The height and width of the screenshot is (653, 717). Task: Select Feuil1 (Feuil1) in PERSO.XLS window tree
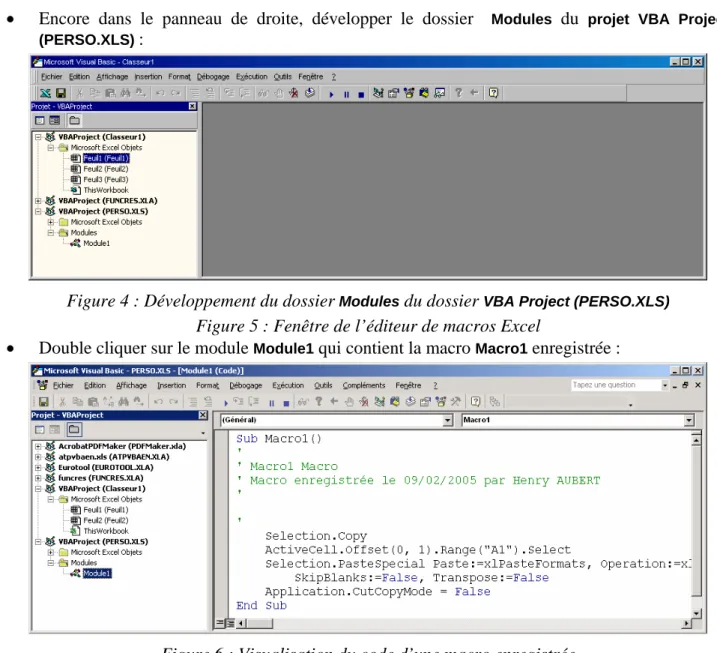106,509
